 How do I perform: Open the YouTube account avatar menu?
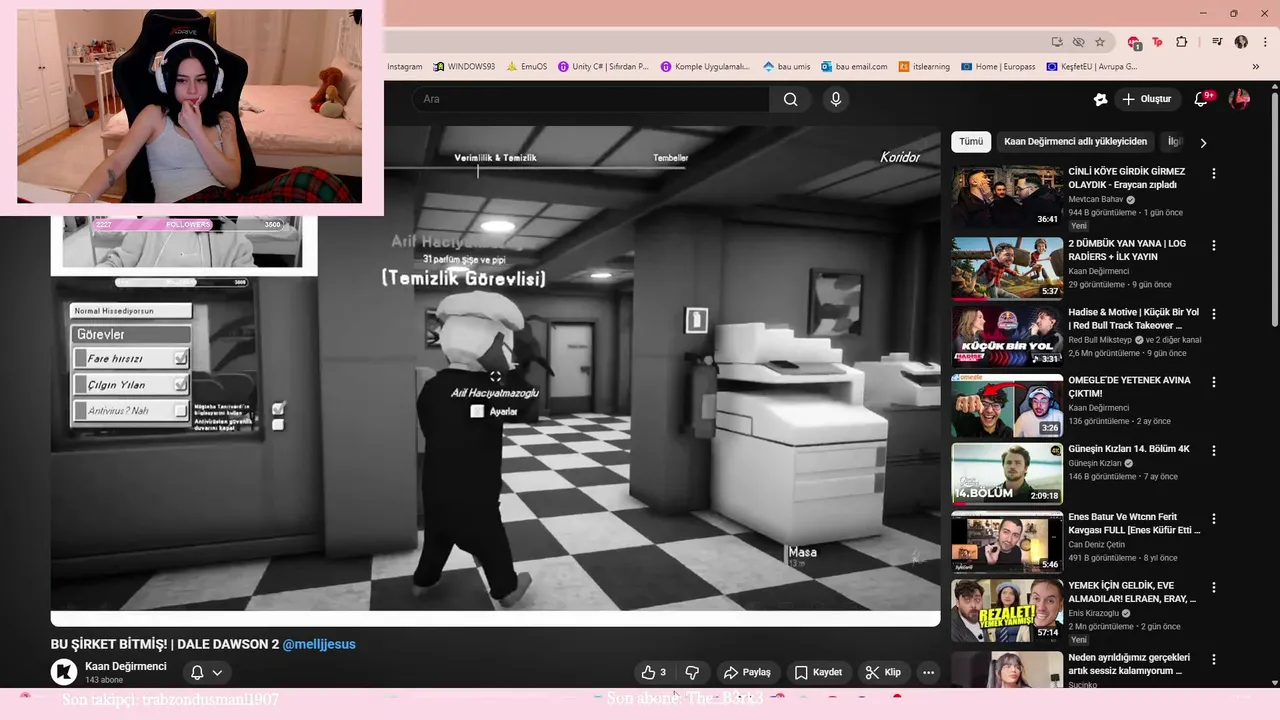pos(1240,99)
